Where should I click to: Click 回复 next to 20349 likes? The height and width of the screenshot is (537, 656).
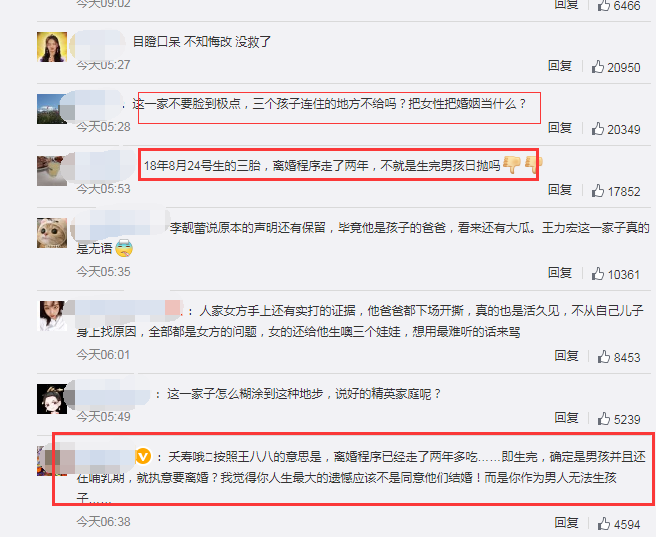(560, 128)
